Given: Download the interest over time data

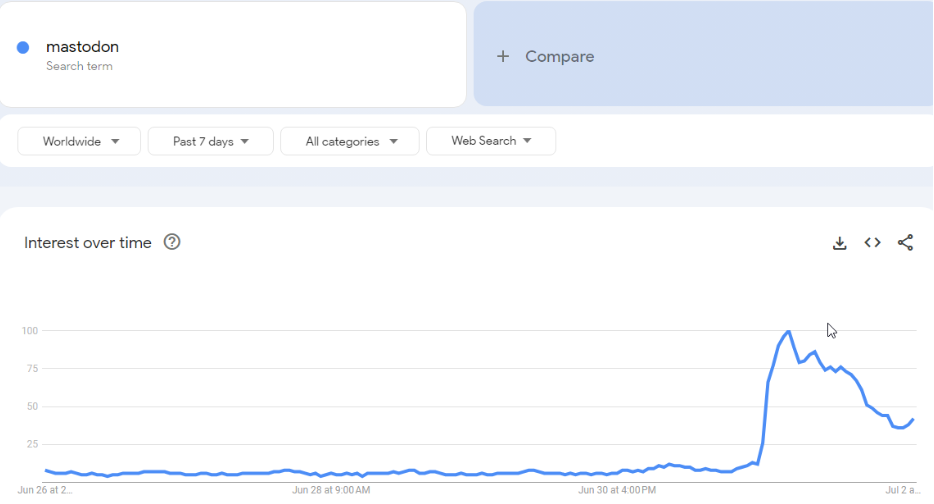Looking at the screenshot, I should click(839, 243).
